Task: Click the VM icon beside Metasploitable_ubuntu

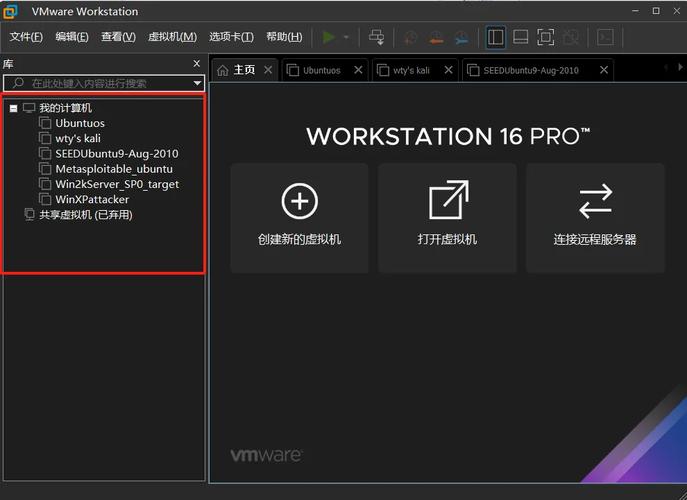Action: [x=45, y=169]
